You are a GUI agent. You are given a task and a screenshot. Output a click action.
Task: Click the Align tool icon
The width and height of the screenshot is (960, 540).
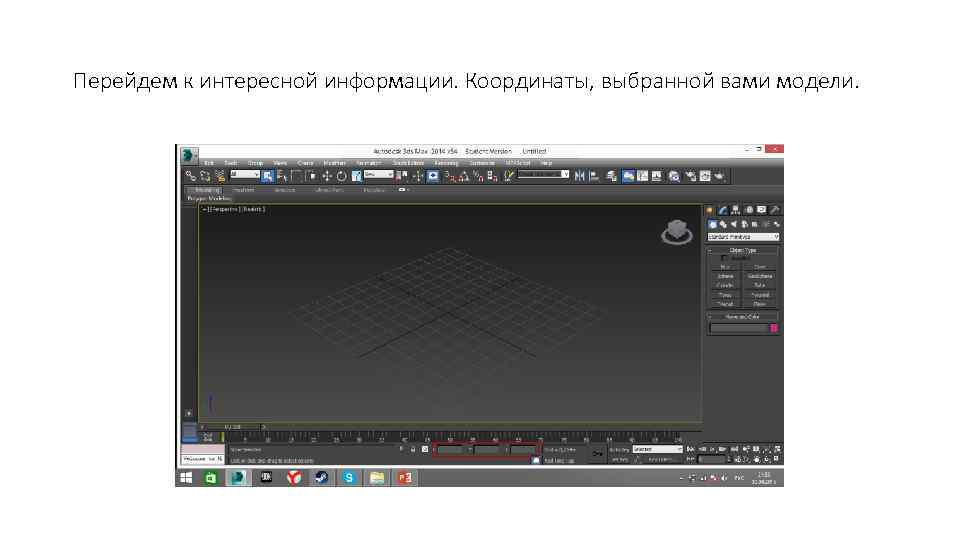594,176
